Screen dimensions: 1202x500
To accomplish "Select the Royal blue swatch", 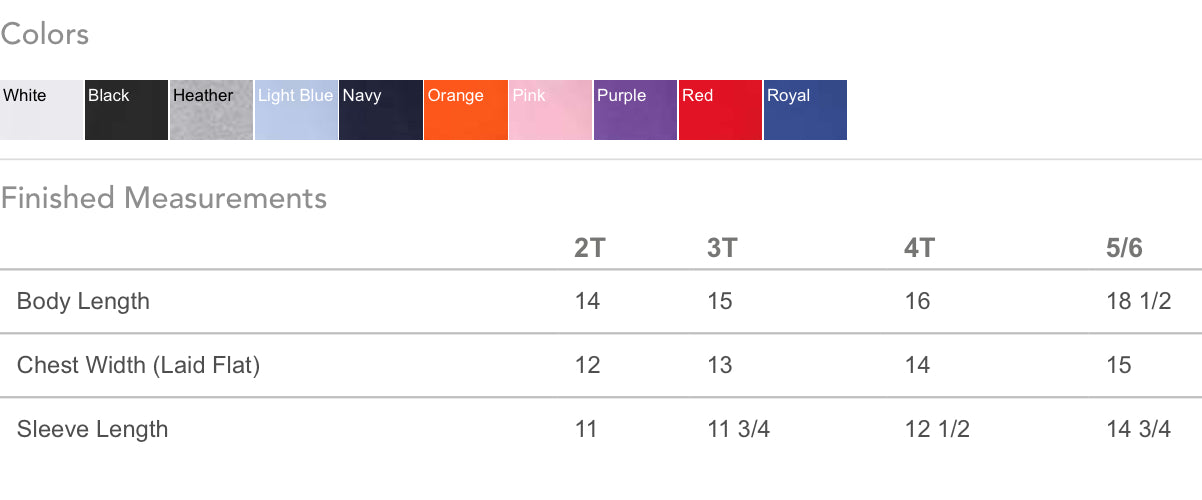I will (805, 110).
